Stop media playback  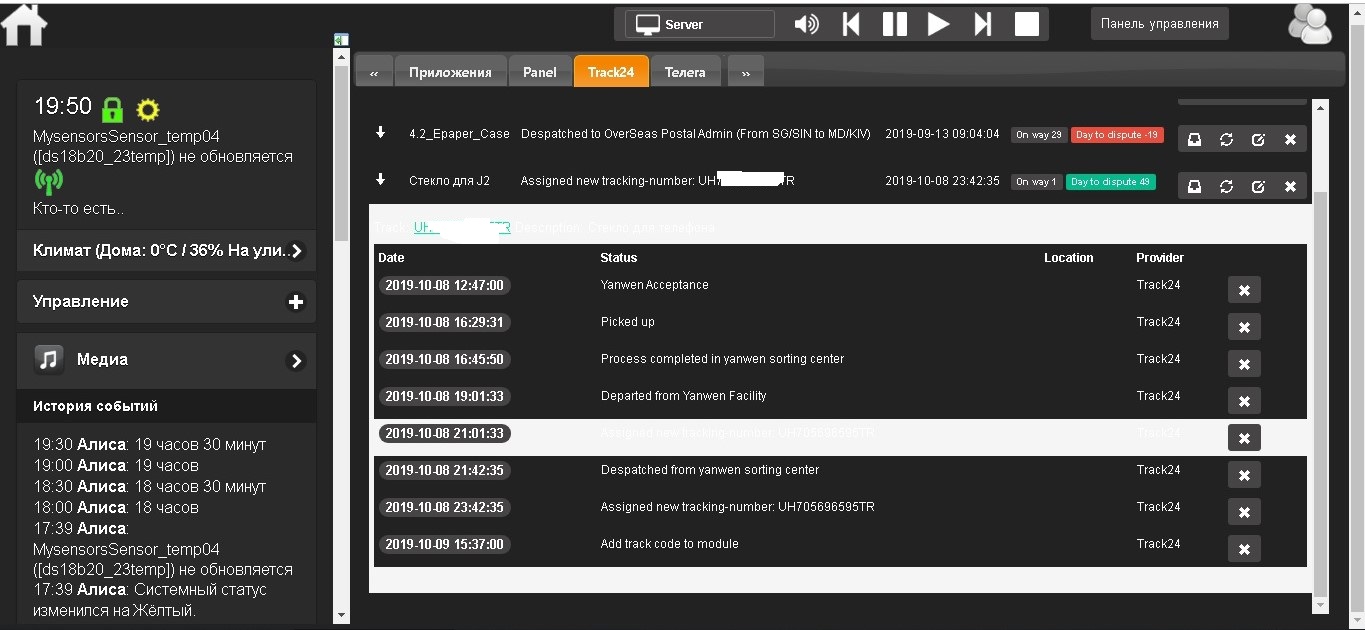click(1027, 24)
